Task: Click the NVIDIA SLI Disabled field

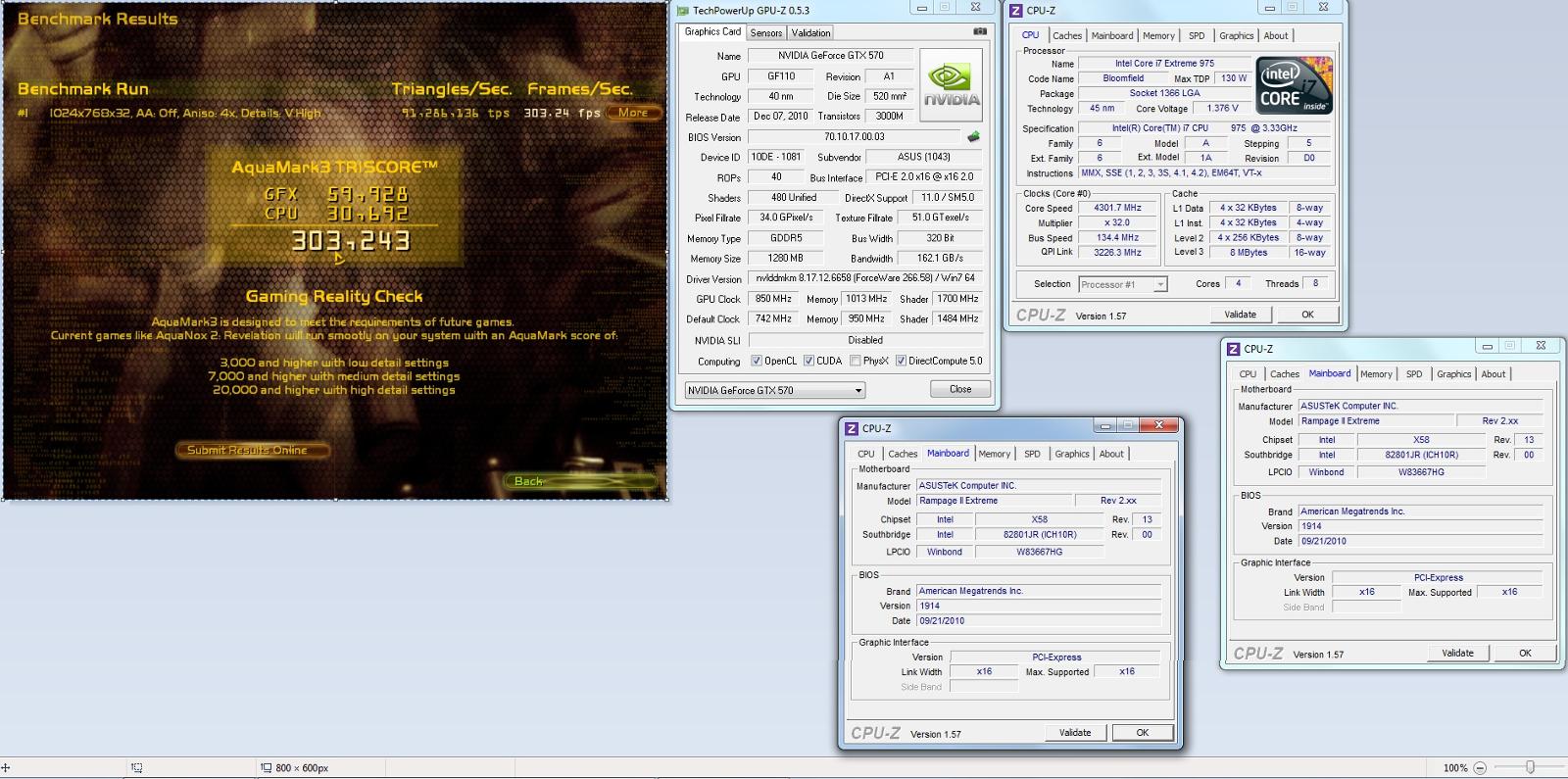Action: 865,340
